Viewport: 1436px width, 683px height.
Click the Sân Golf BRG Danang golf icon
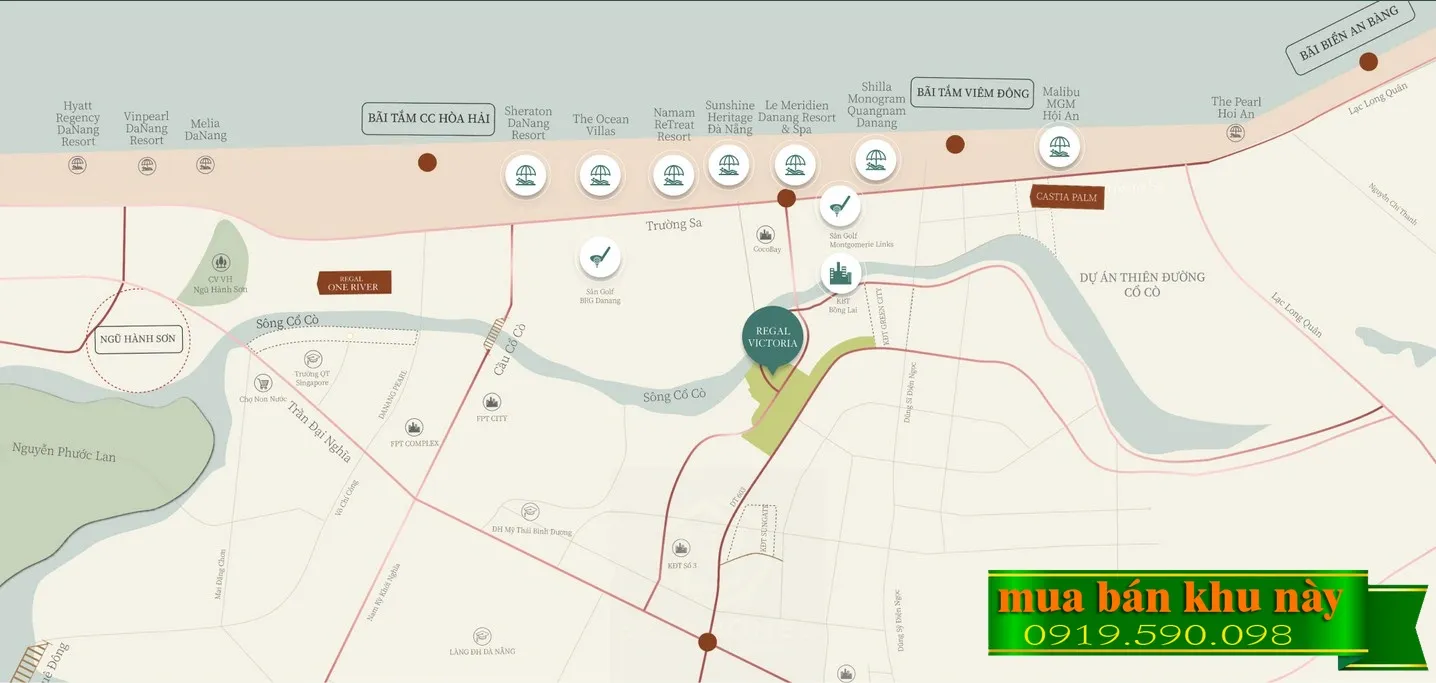click(x=600, y=258)
